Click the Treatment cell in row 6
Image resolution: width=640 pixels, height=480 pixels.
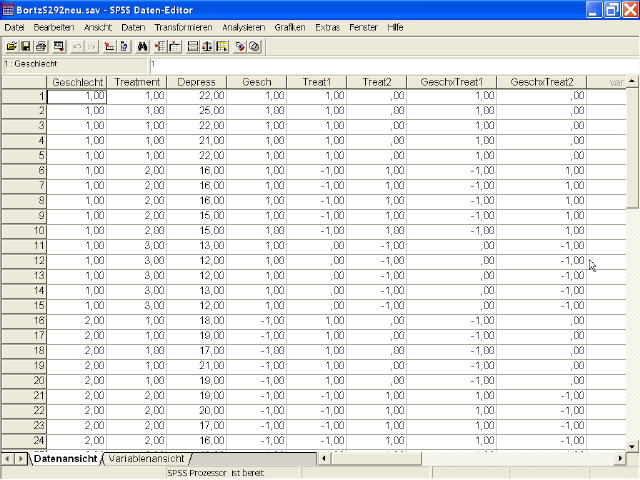click(135, 170)
